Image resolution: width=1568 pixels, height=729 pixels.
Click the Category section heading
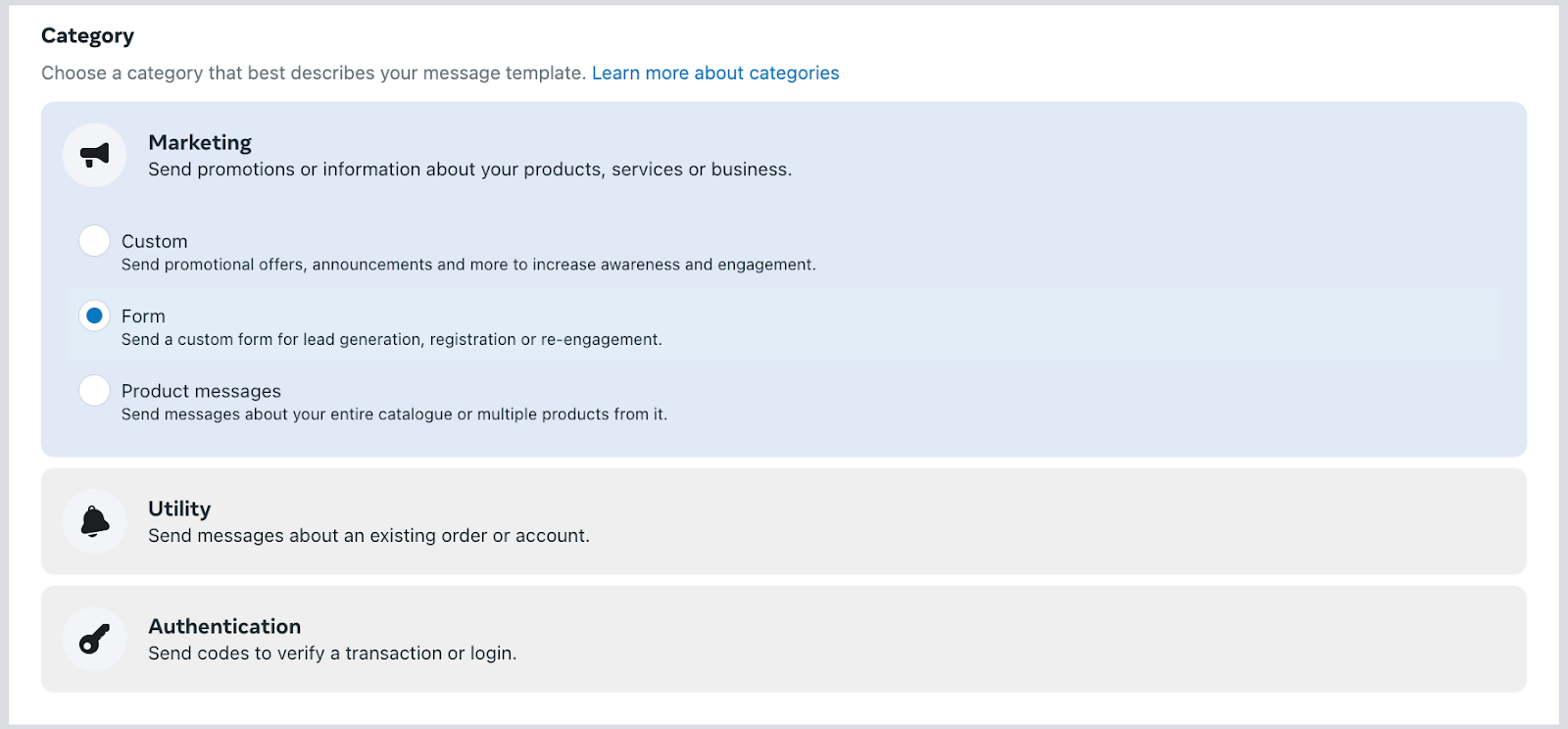[x=87, y=36]
